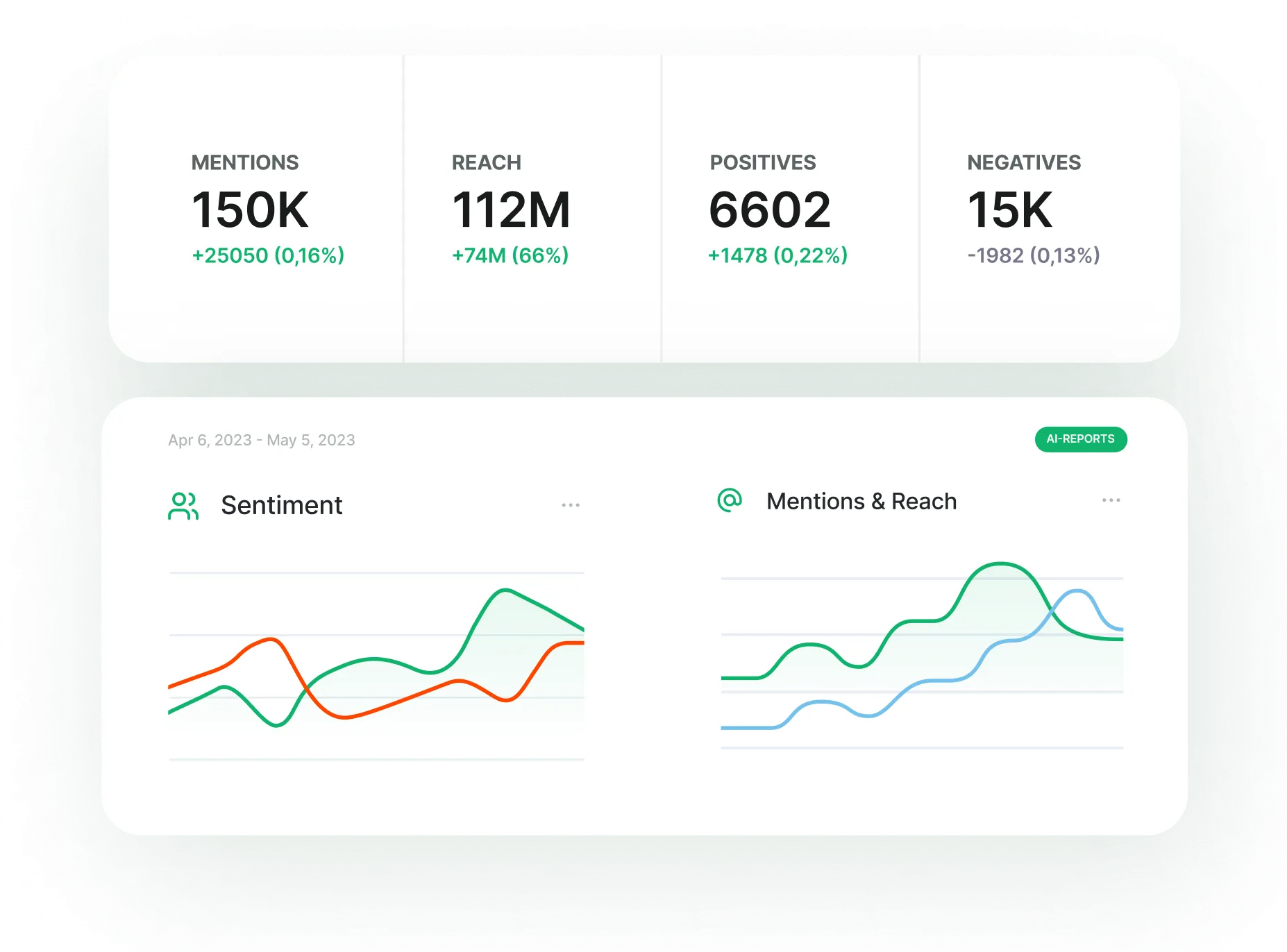Screen dimensions: 1287x952
Task: Click the green line peak in Sentiment chart
Action: (505, 590)
